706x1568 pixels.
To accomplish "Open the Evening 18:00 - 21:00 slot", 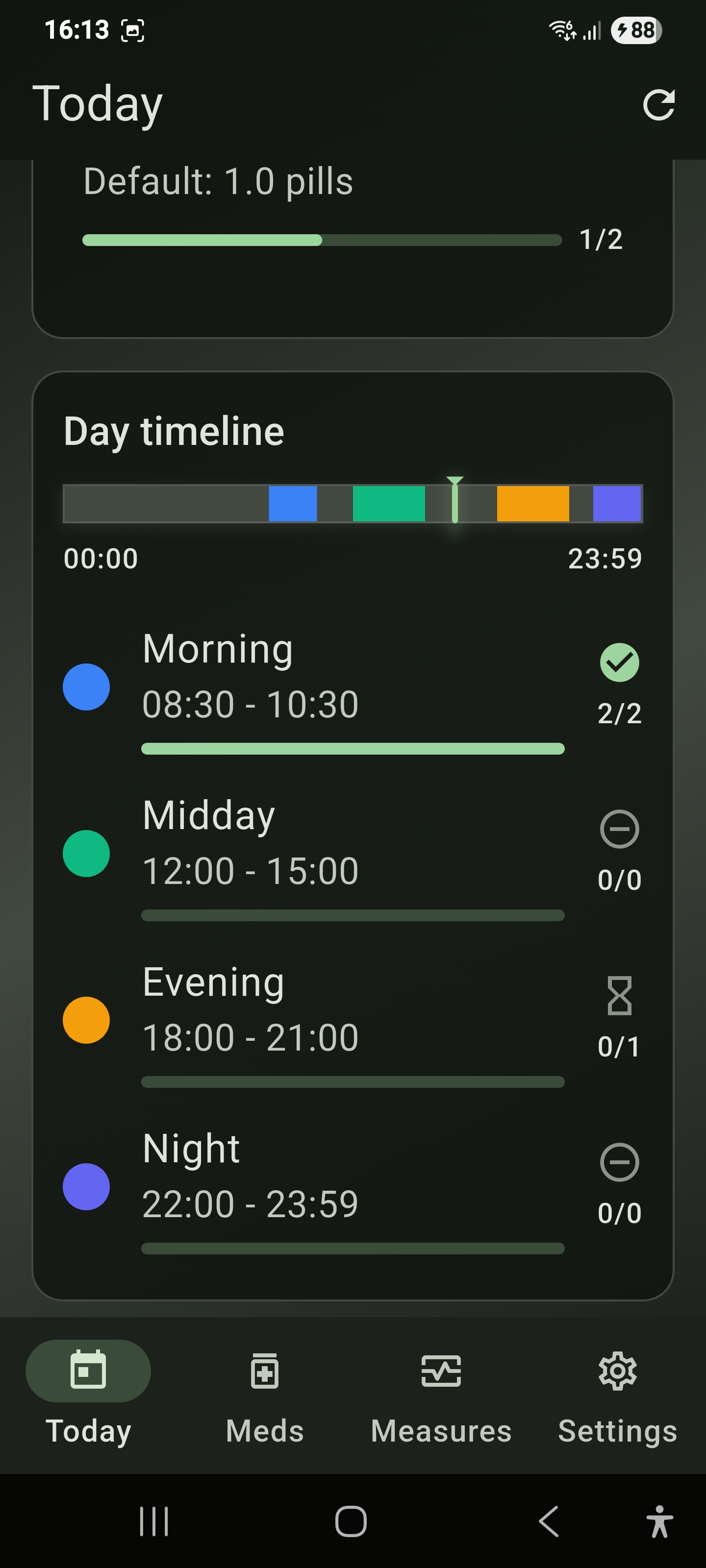I will [250, 1010].
